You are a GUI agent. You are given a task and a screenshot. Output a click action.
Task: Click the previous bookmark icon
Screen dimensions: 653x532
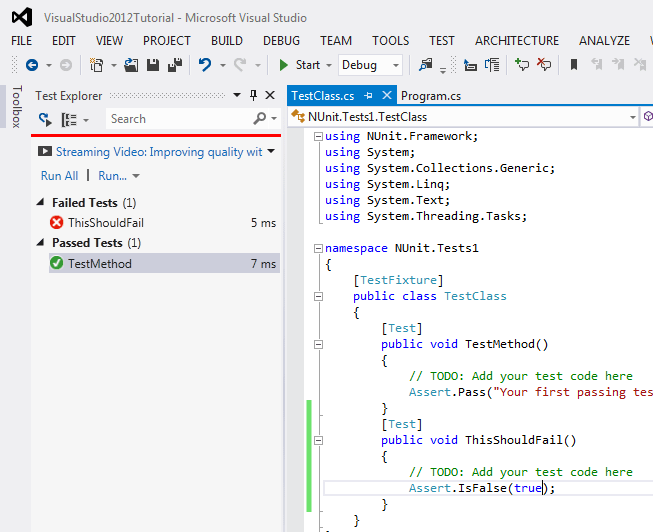click(596, 65)
